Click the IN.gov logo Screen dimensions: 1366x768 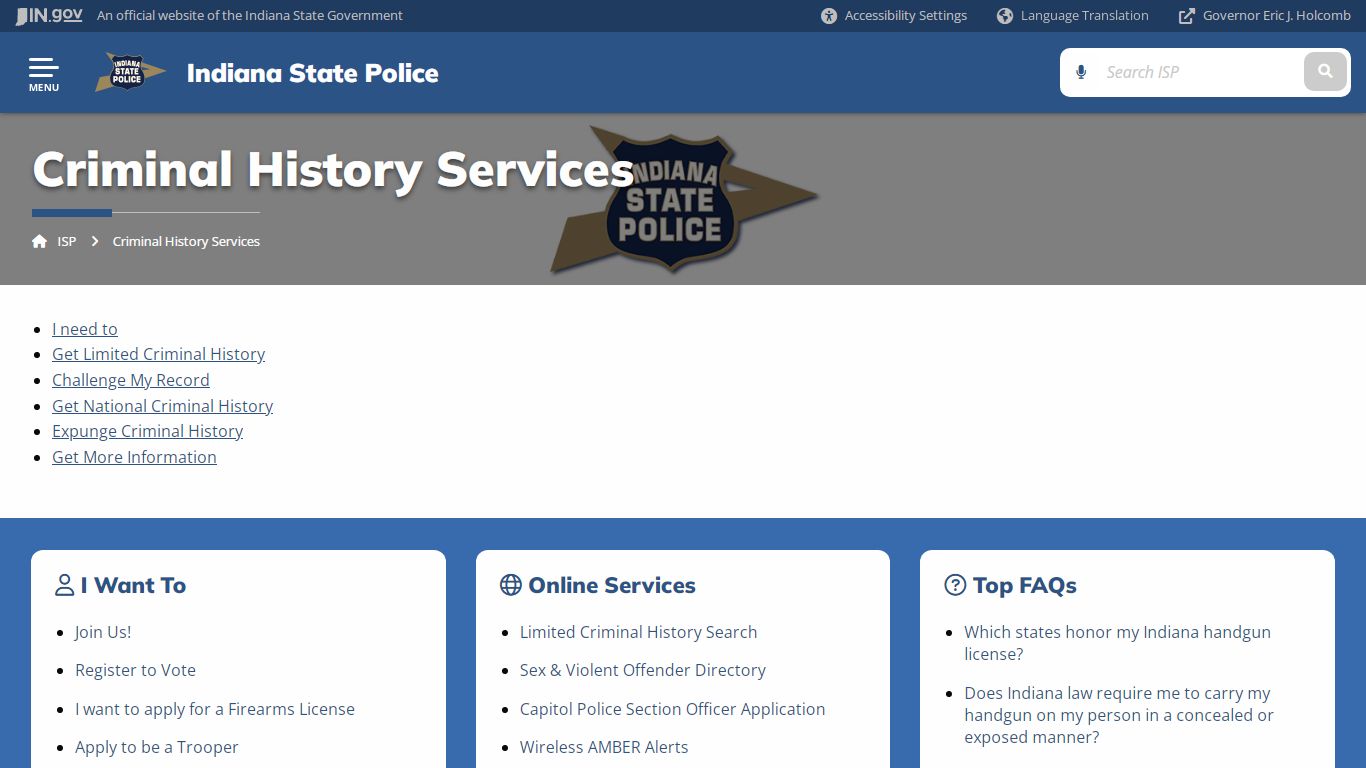click(x=49, y=16)
